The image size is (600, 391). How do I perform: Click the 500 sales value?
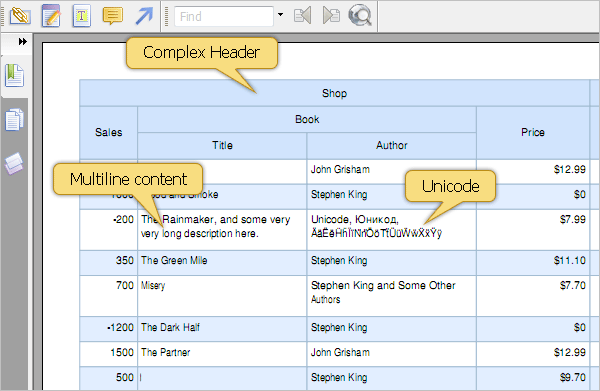click(x=125, y=378)
